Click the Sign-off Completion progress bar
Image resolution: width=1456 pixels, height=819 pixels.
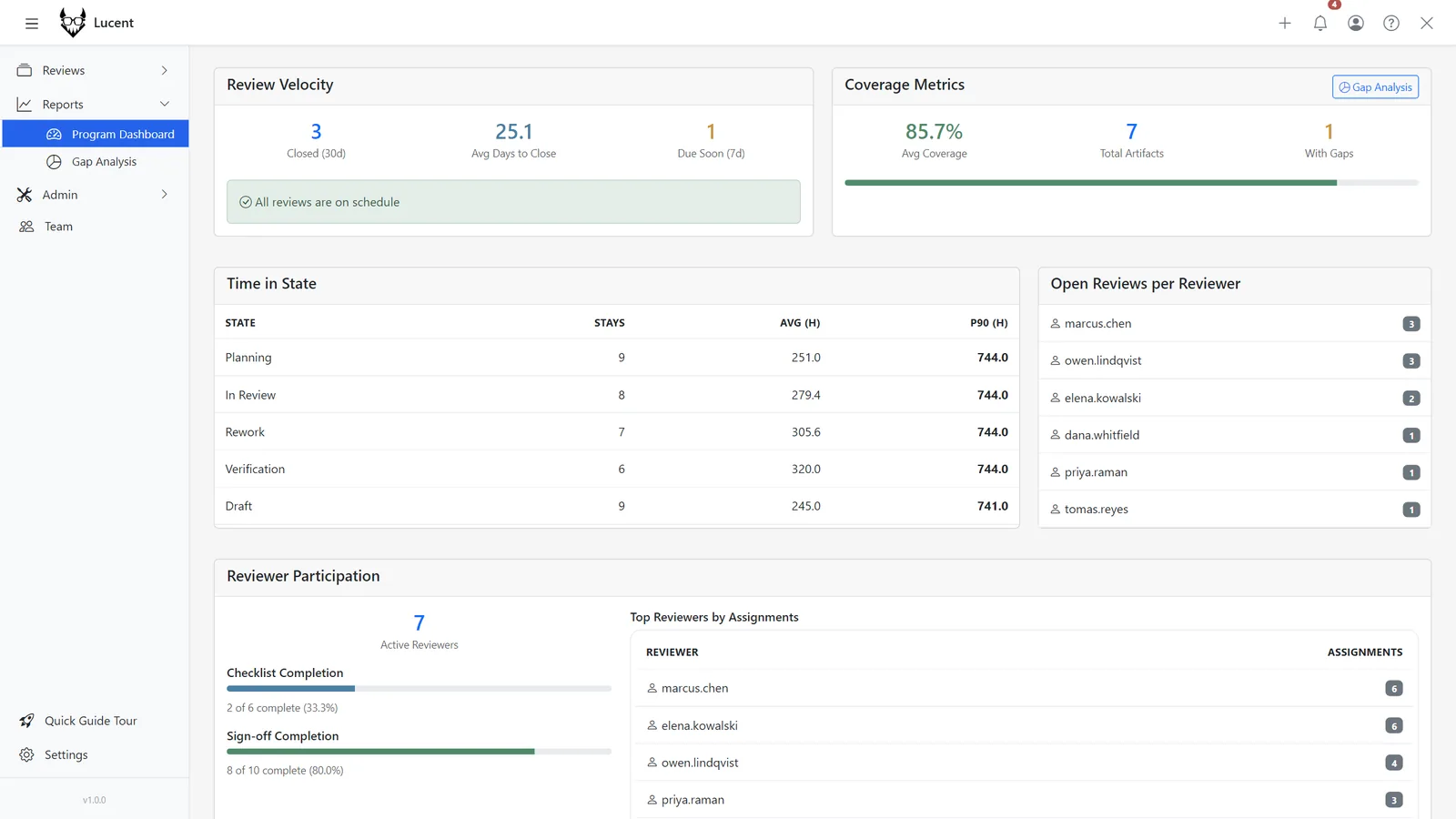click(x=419, y=752)
